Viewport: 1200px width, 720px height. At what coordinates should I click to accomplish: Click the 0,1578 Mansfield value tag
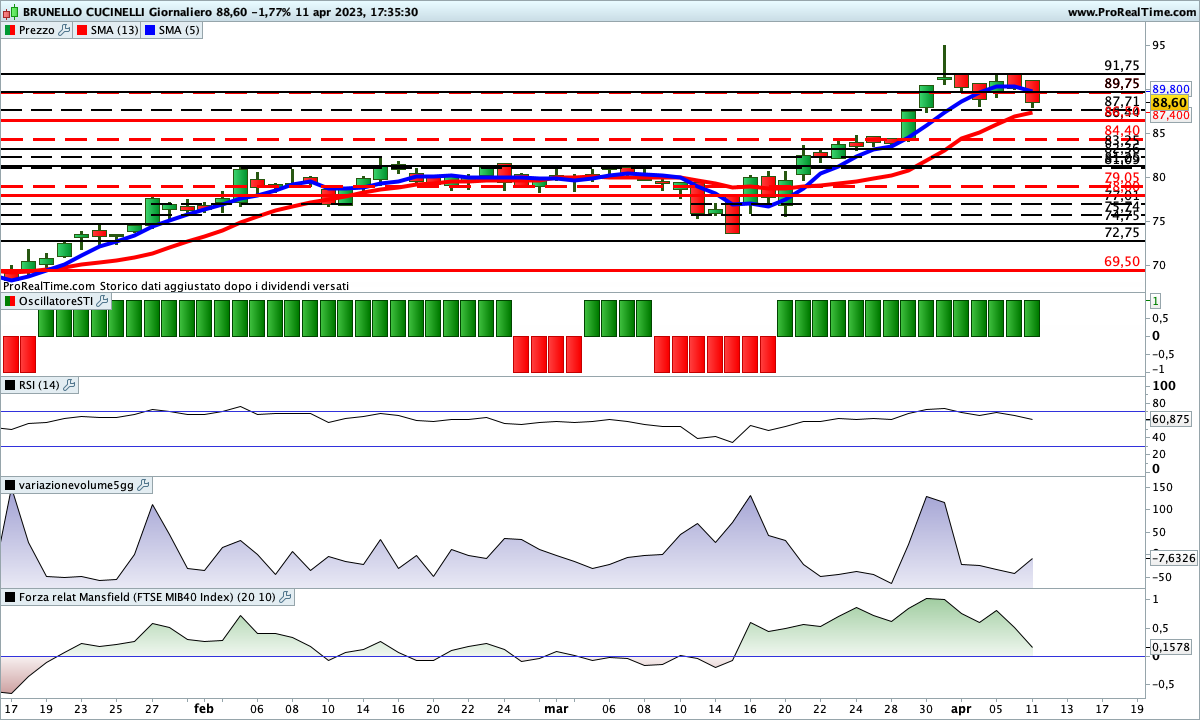[x=1170, y=647]
